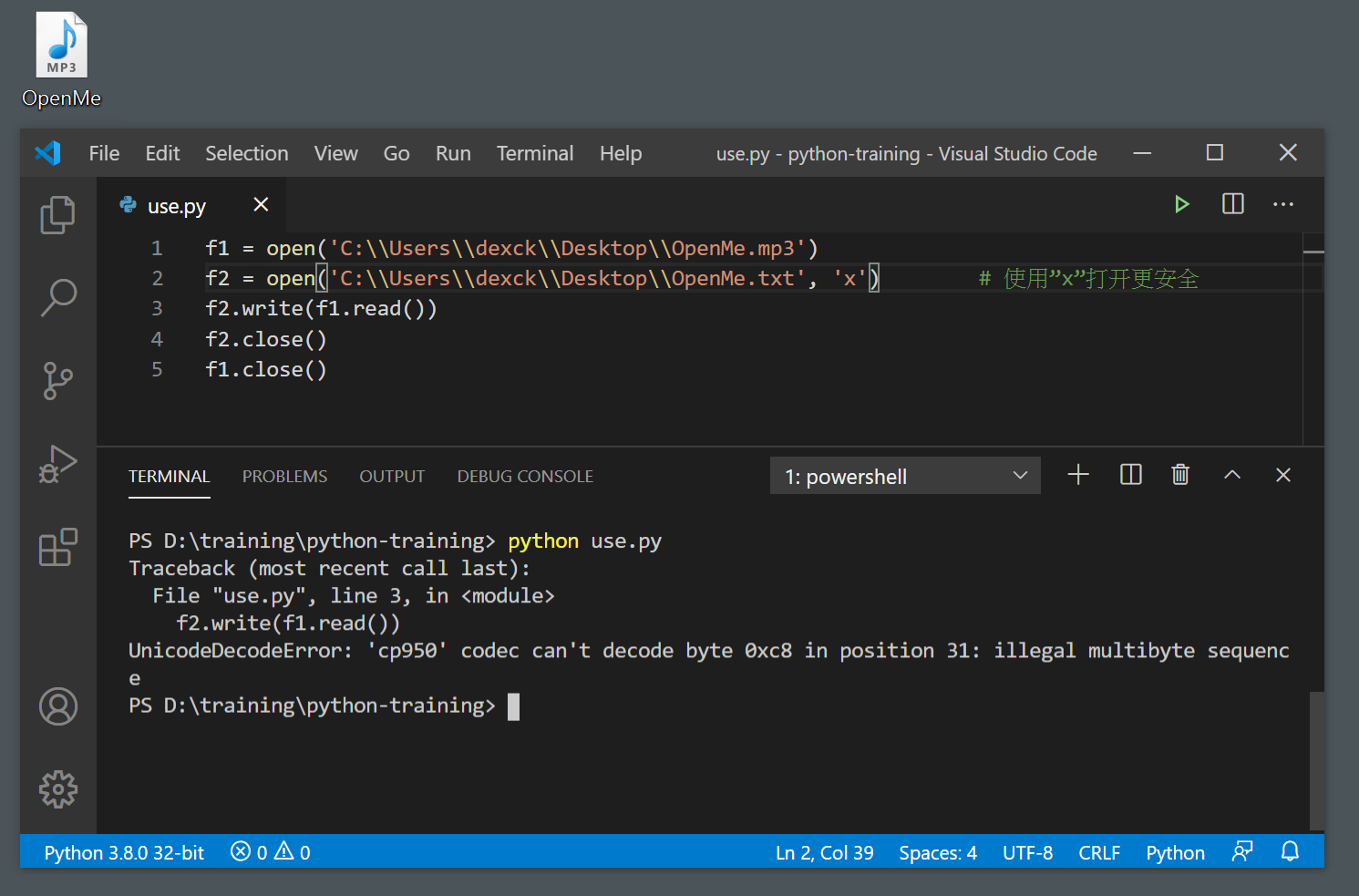The image size is (1359, 896).
Task: Close the terminal panel
Action: (x=1283, y=475)
